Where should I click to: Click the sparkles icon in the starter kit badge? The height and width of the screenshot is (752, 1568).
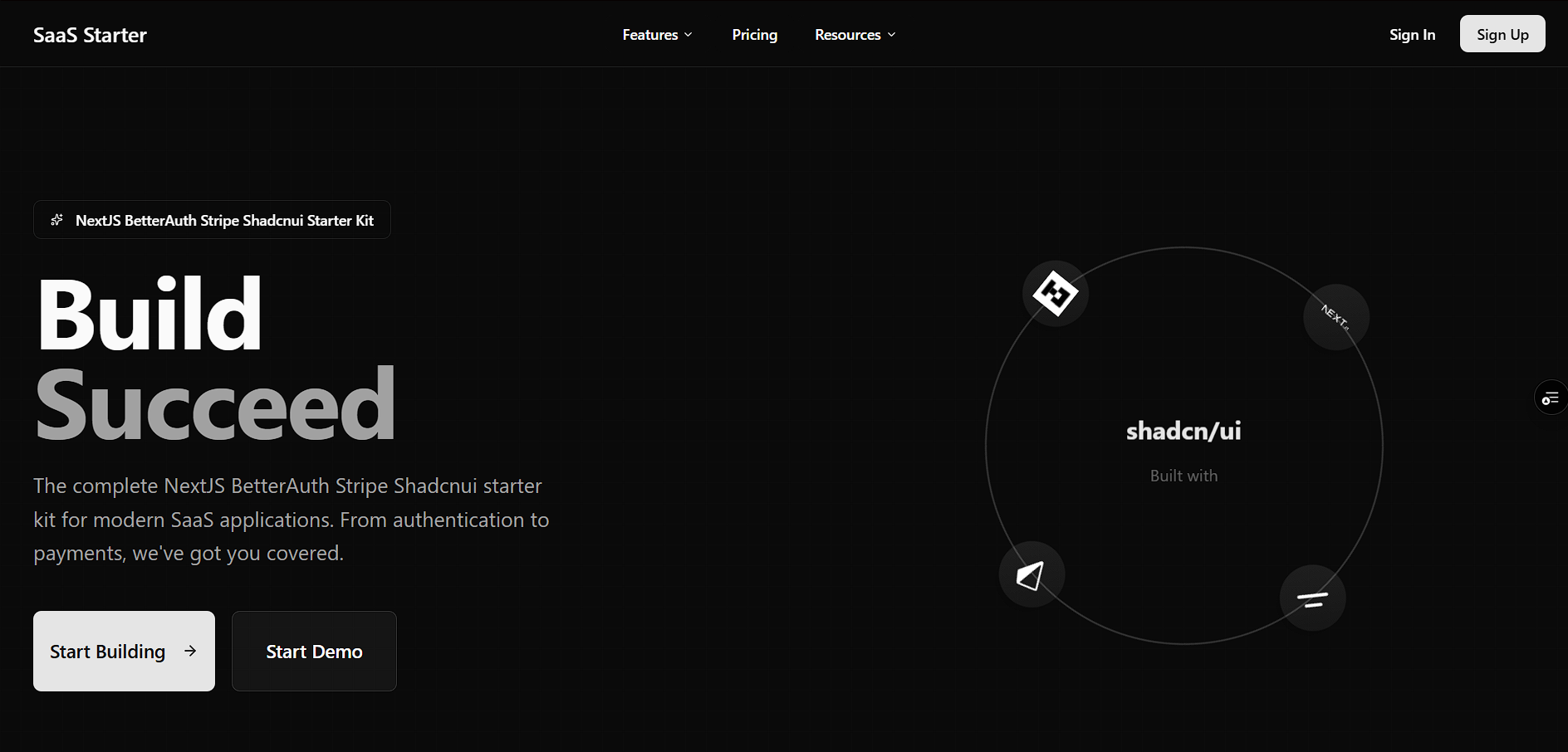[56, 219]
